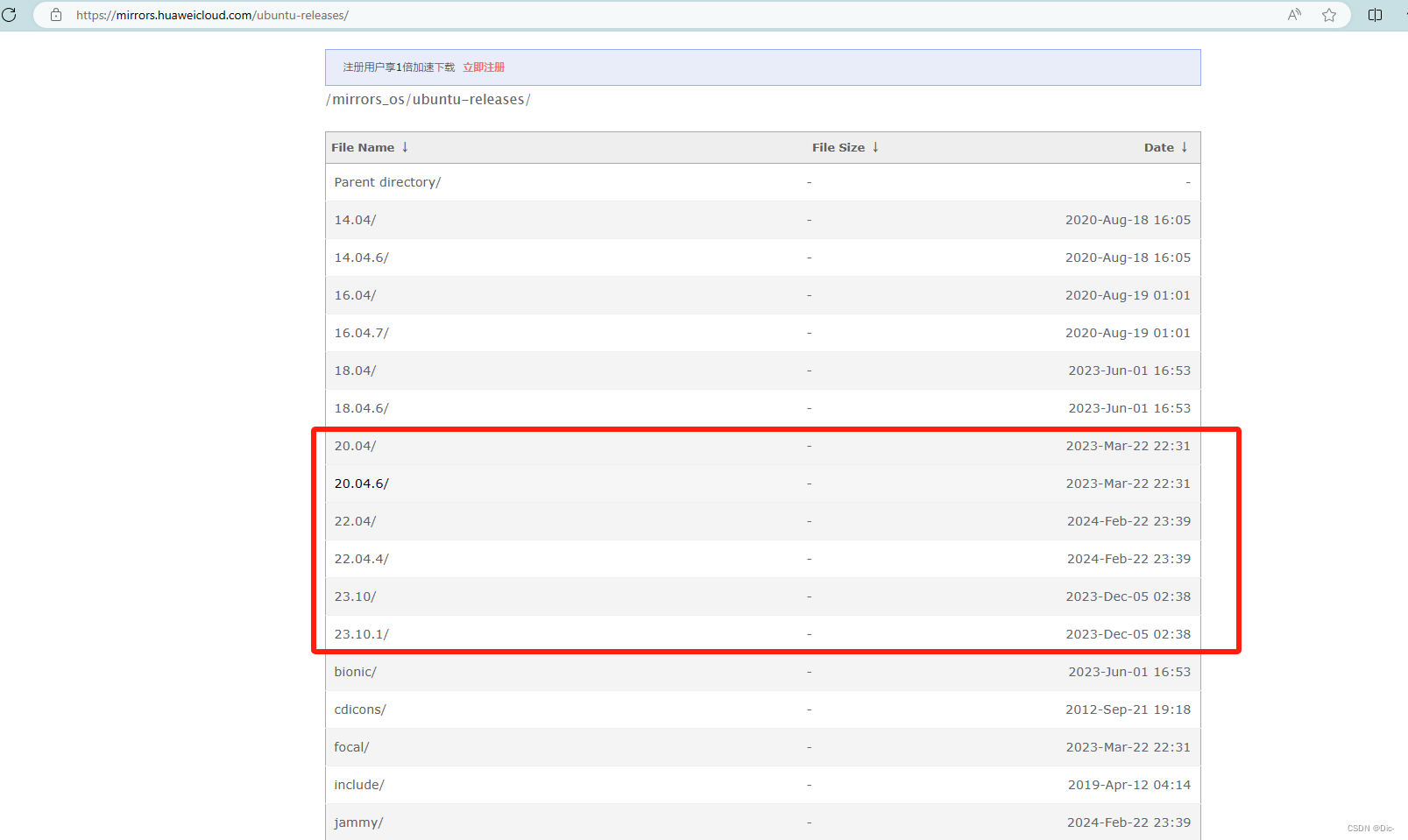The image size is (1408, 840).
Task: Reload the page with the refresh icon
Action: 10,15
